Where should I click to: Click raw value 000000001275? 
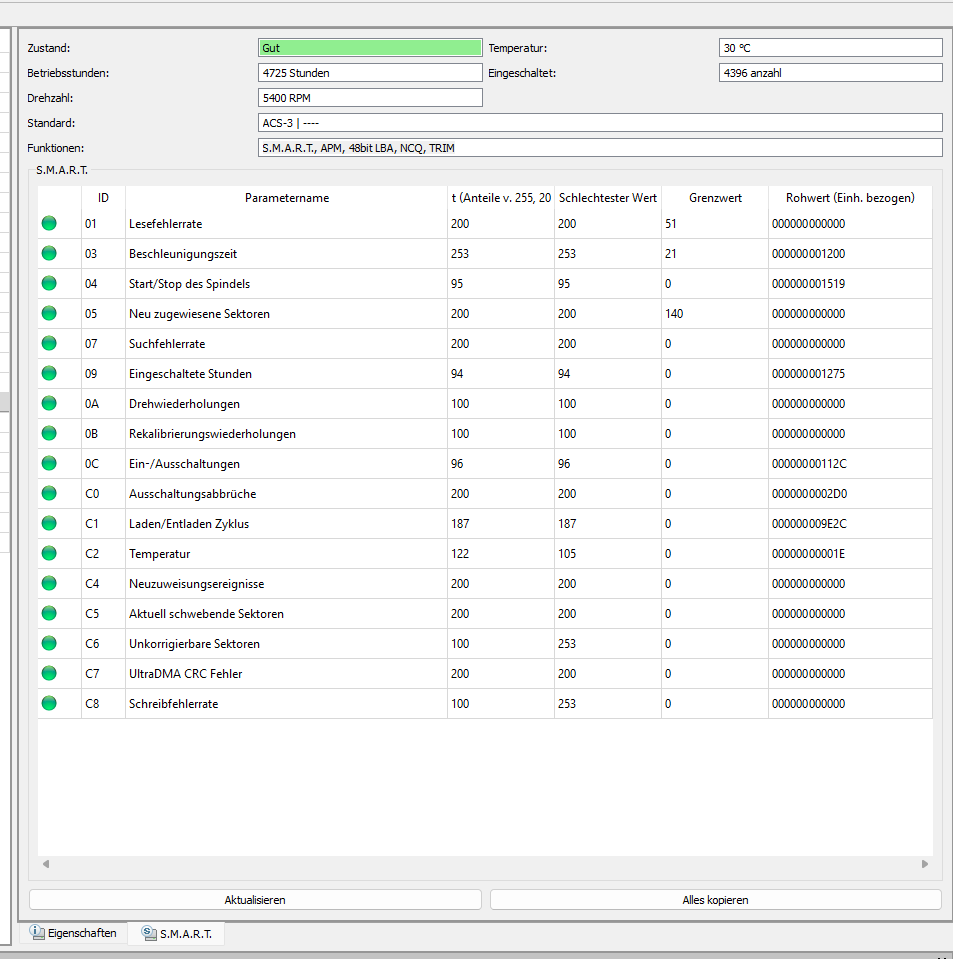(808, 374)
